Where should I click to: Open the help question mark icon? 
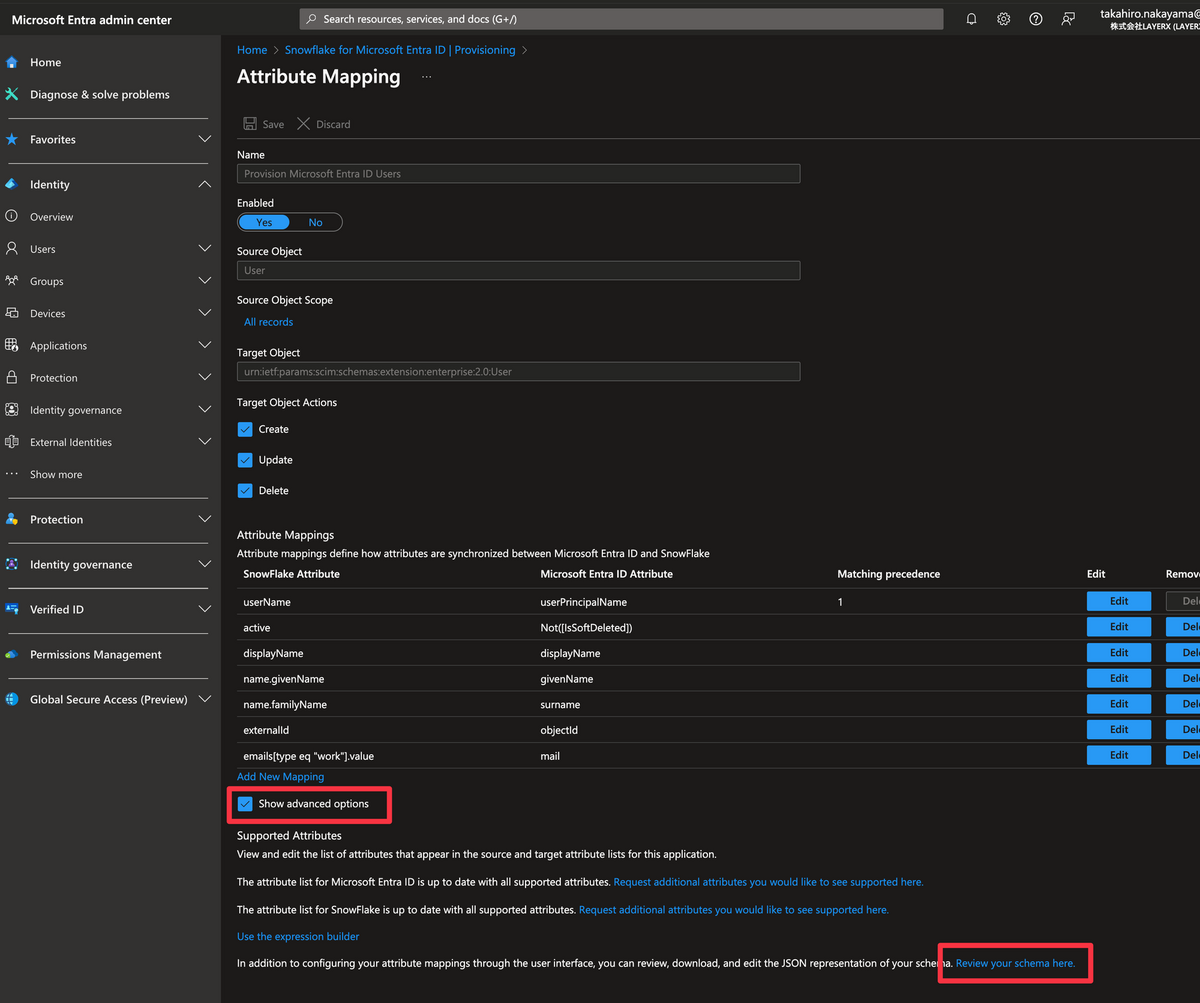pyautogui.click(x=1036, y=19)
